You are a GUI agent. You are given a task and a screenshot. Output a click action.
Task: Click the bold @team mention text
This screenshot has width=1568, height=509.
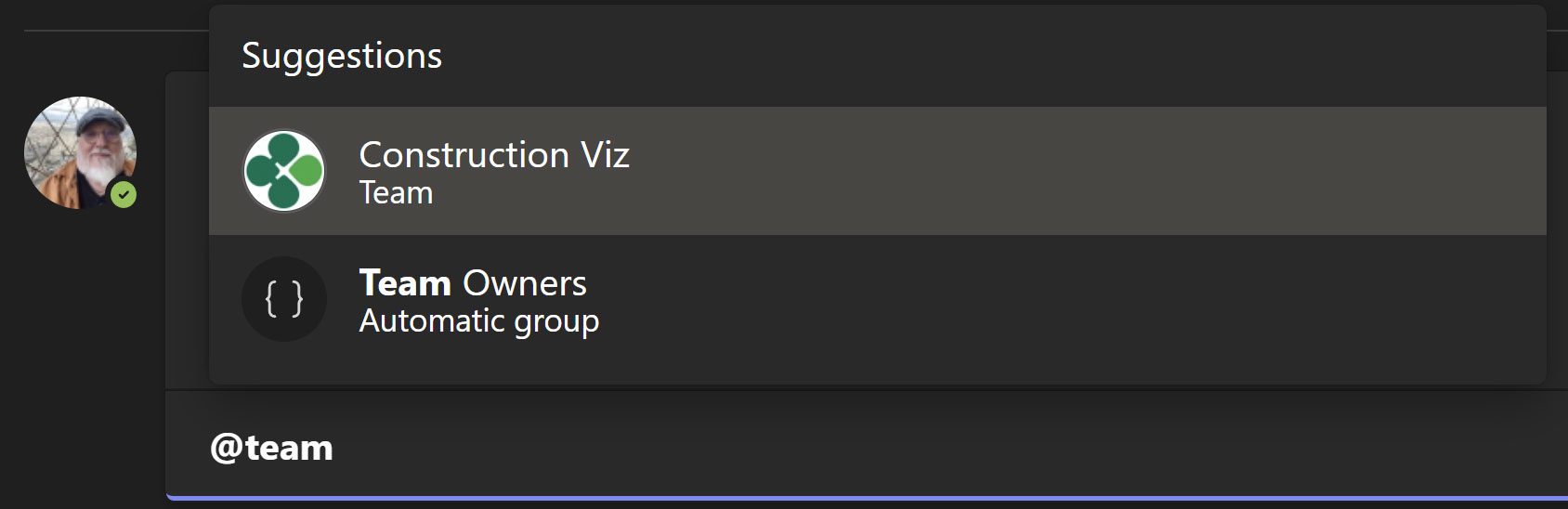pos(272,448)
